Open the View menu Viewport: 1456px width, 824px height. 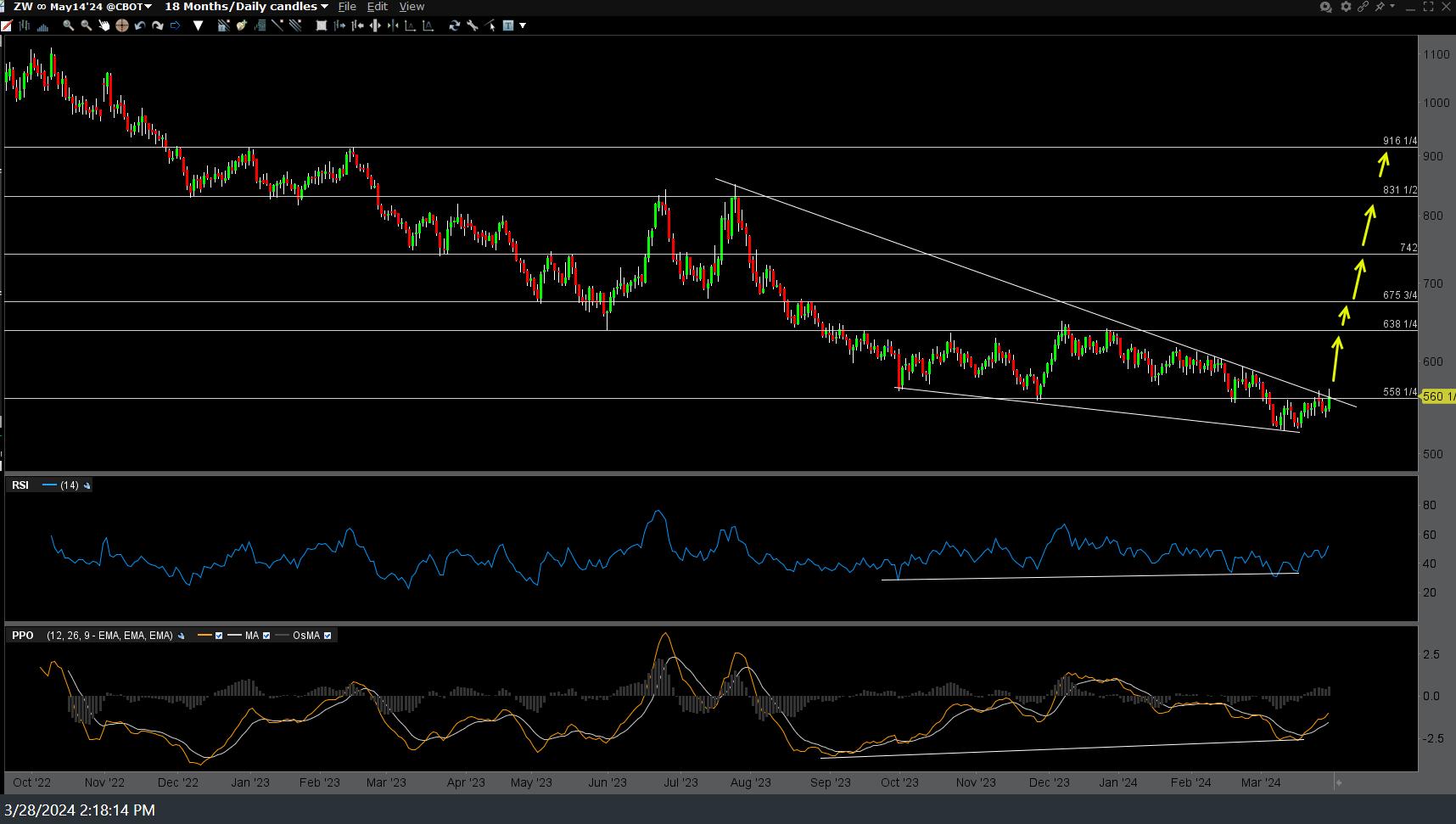pyautogui.click(x=412, y=6)
